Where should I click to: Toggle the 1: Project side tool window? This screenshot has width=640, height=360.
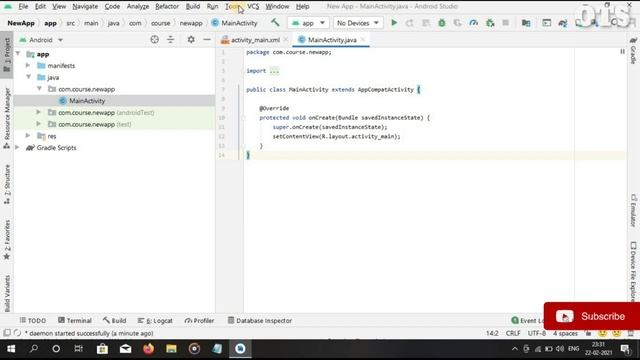[x=7, y=55]
